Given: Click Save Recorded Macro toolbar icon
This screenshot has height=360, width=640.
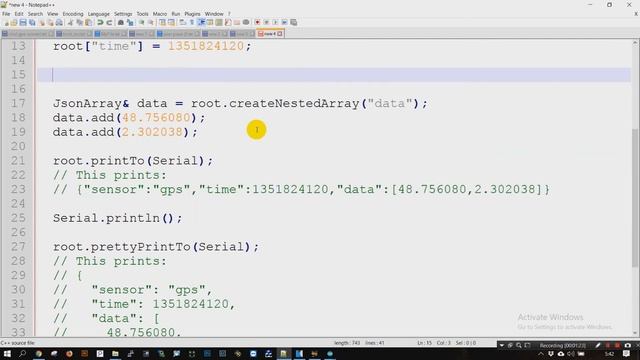Looking at the screenshot, I should (x=293, y=22).
